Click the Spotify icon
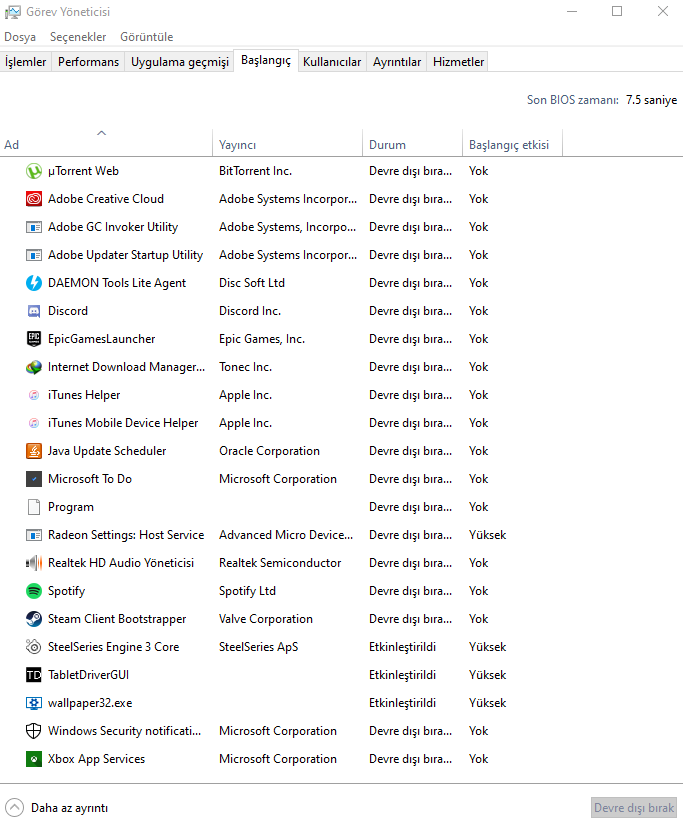Viewport: 683px width, 829px height. pos(34,591)
